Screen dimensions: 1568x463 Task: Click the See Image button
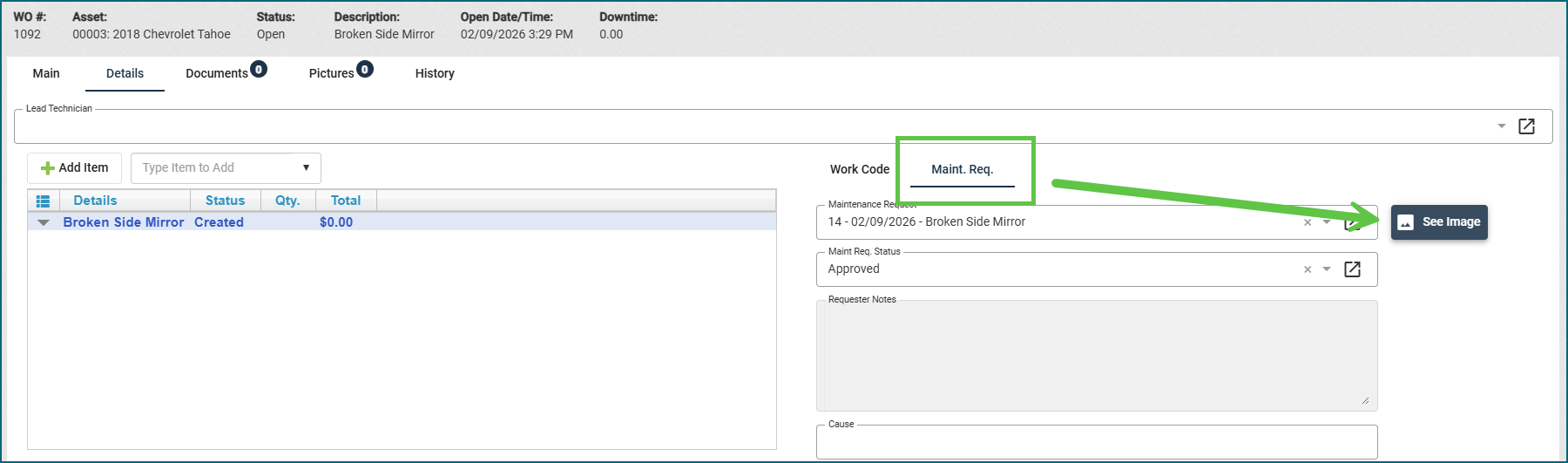click(1439, 221)
